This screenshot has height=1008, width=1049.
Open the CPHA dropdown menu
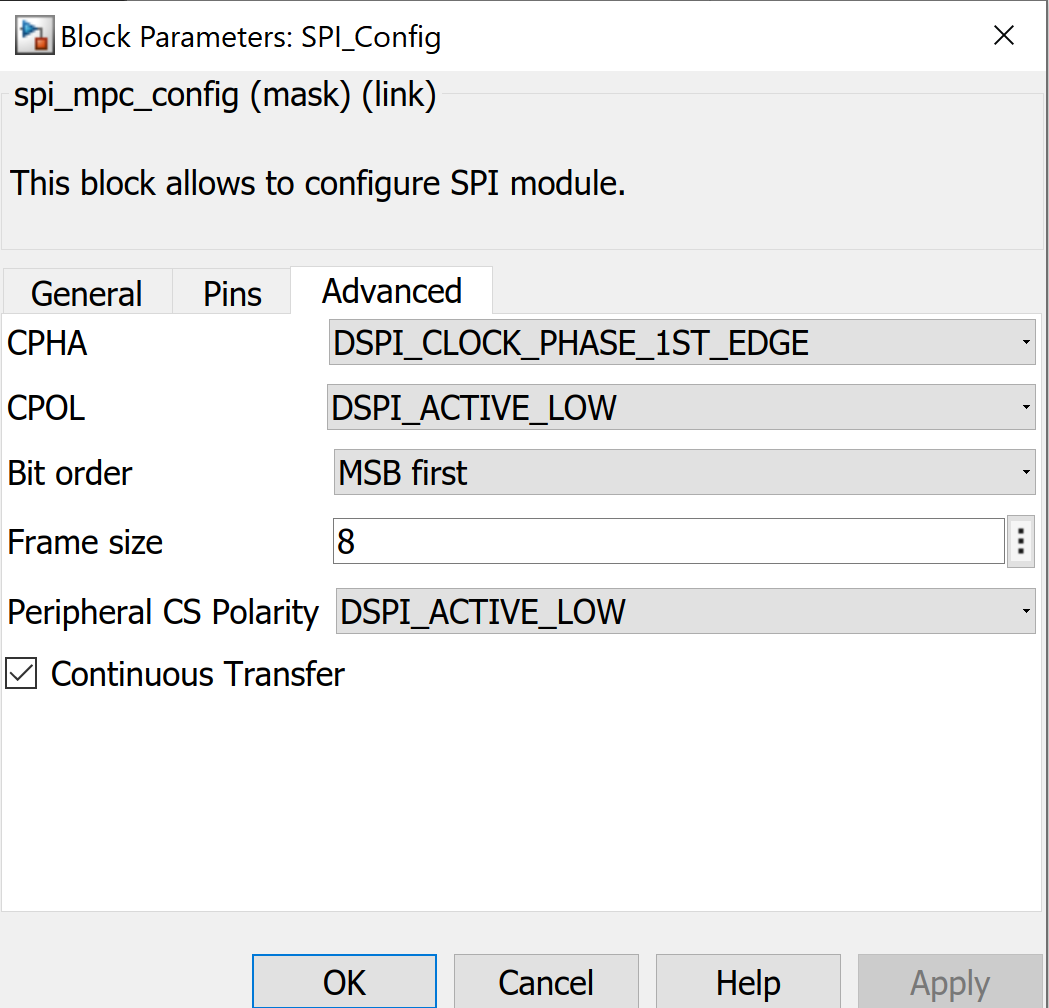680,342
